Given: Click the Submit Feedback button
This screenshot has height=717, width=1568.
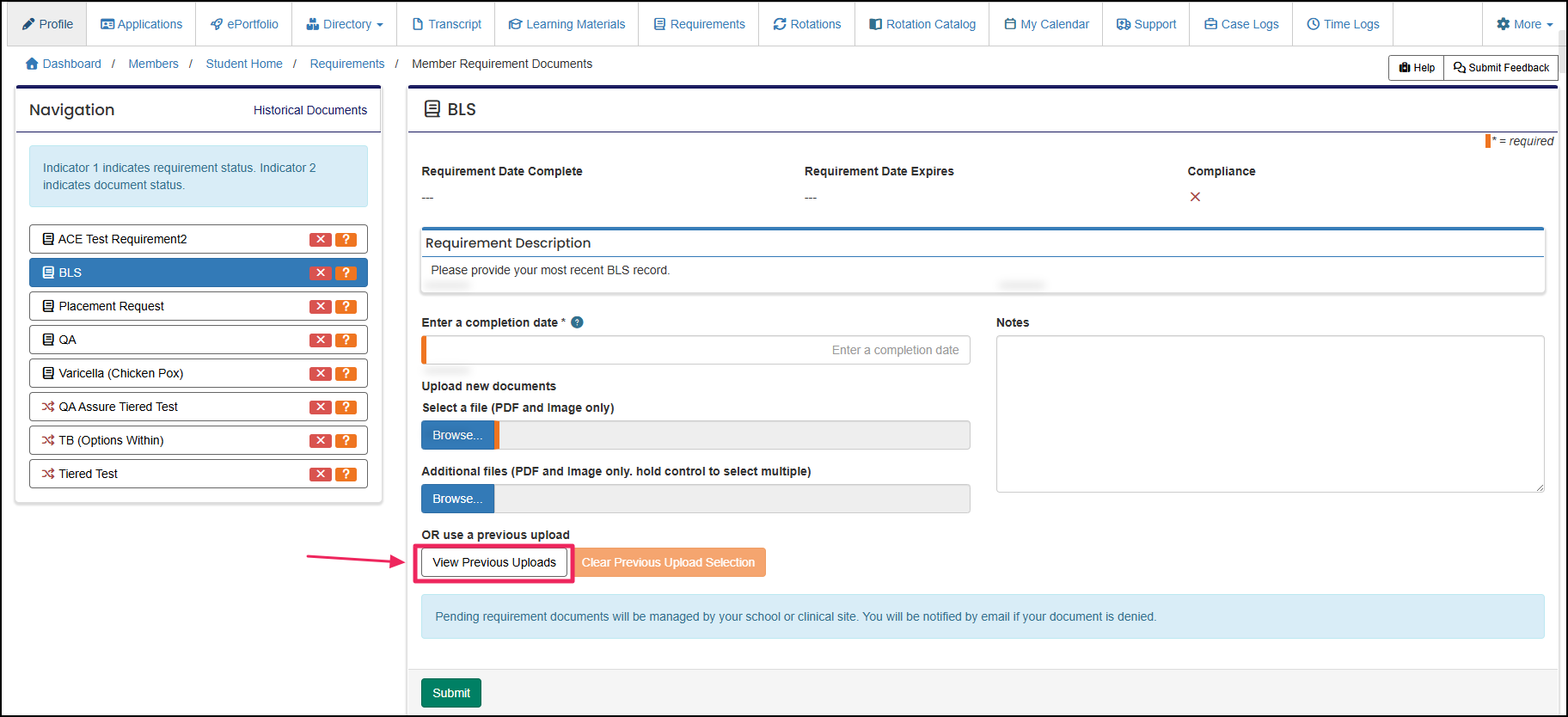Looking at the screenshot, I should (x=1501, y=68).
